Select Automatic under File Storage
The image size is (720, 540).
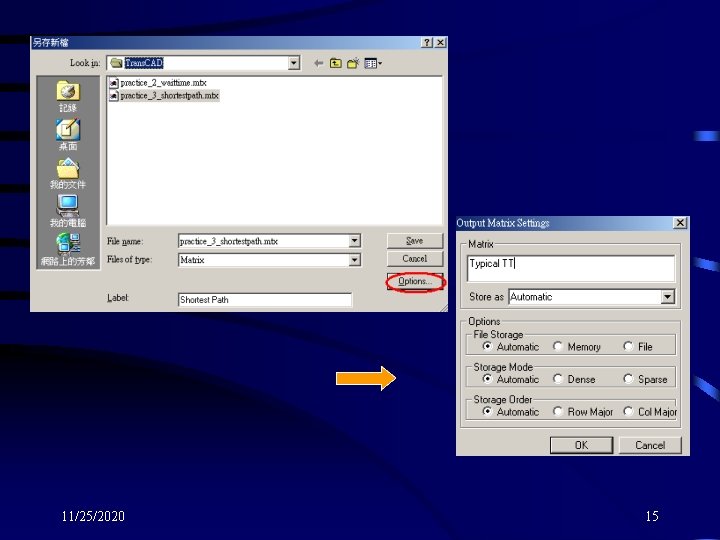pyautogui.click(x=511, y=347)
